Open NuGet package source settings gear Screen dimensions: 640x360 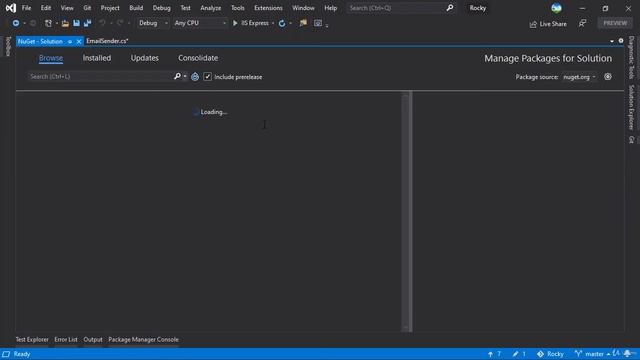(608, 76)
